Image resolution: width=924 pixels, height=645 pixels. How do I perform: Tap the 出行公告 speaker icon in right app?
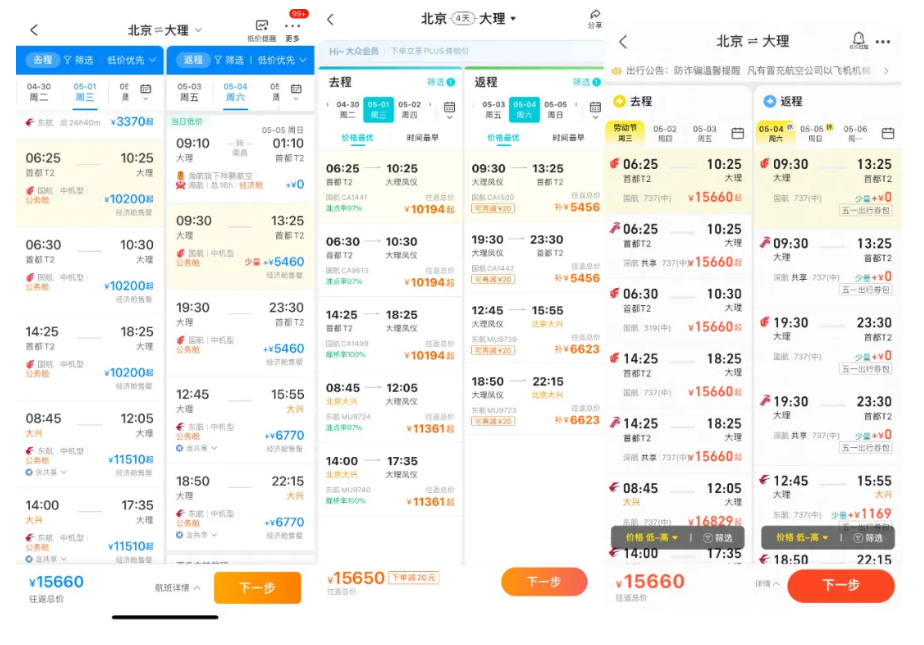(x=616, y=71)
